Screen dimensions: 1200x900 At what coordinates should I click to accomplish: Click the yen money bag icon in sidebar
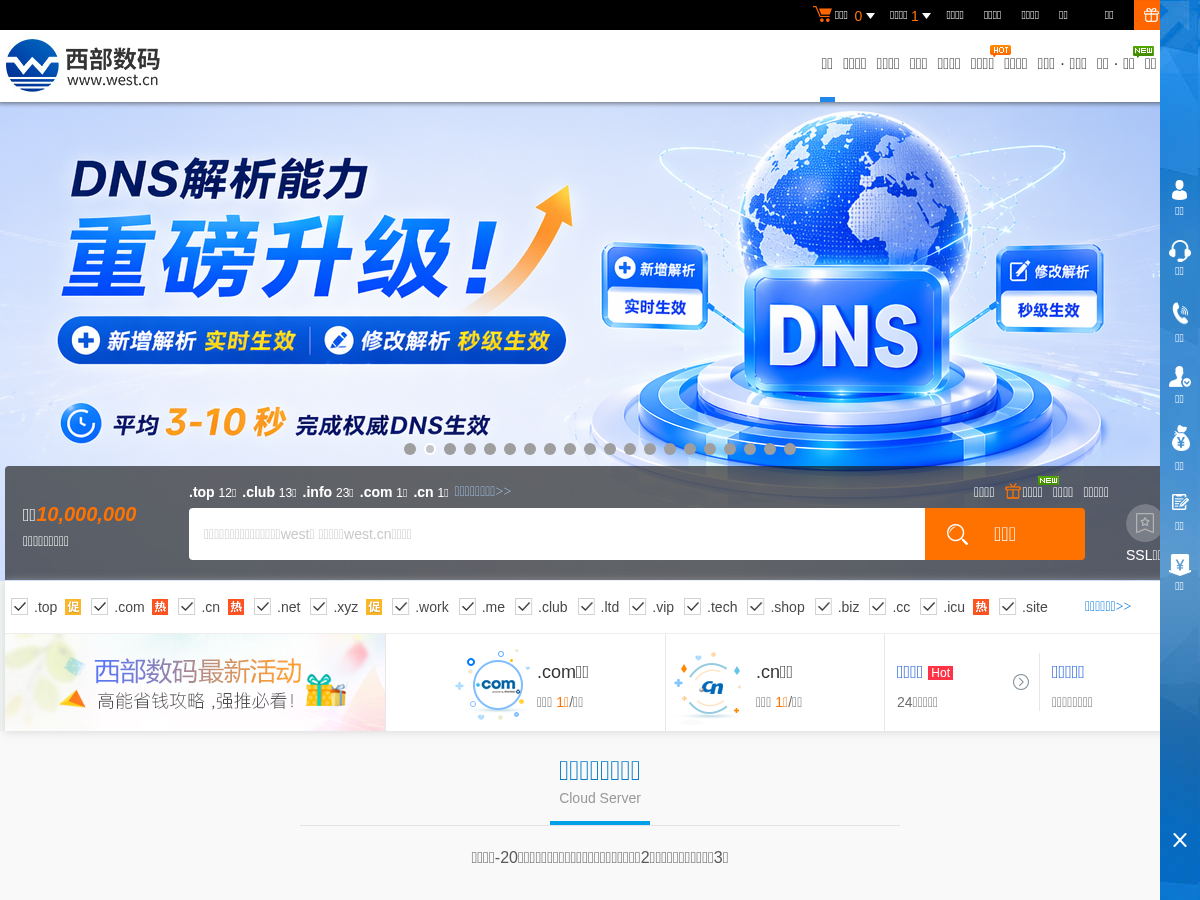[1179, 438]
